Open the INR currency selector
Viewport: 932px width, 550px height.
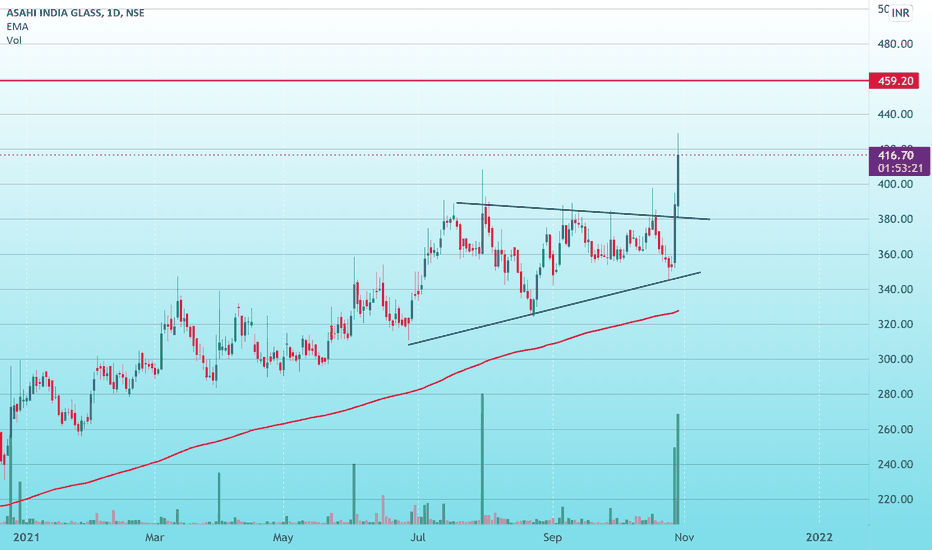point(900,12)
